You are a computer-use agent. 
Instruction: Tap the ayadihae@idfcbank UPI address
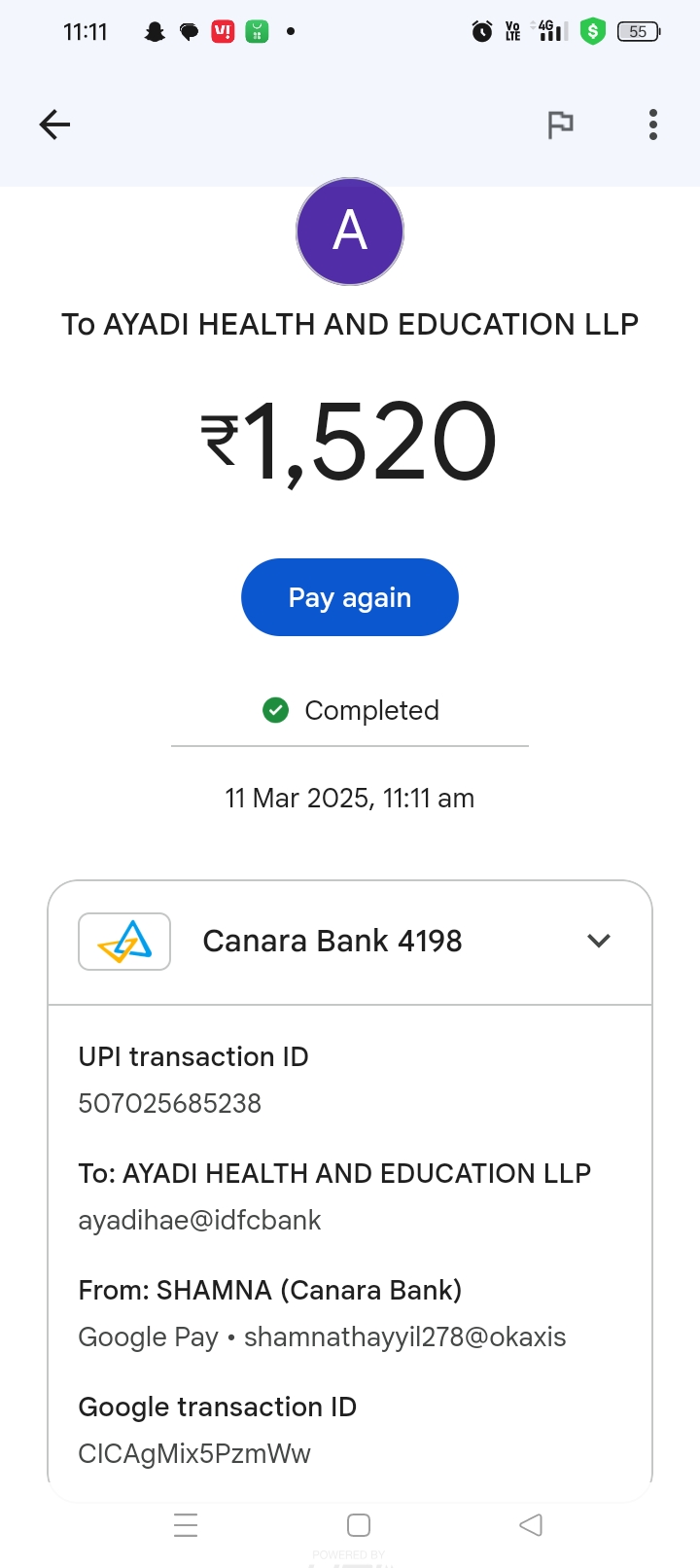199,1221
